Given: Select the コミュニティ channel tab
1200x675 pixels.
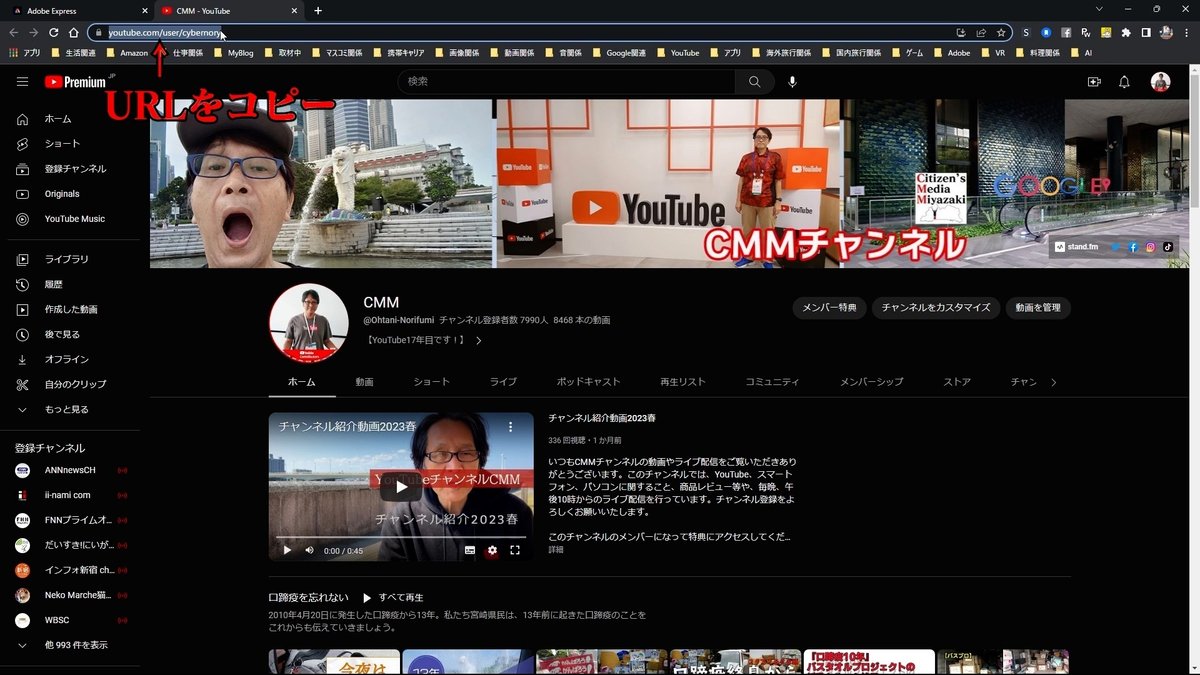Looking at the screenshot, I should tap(772, 382).
